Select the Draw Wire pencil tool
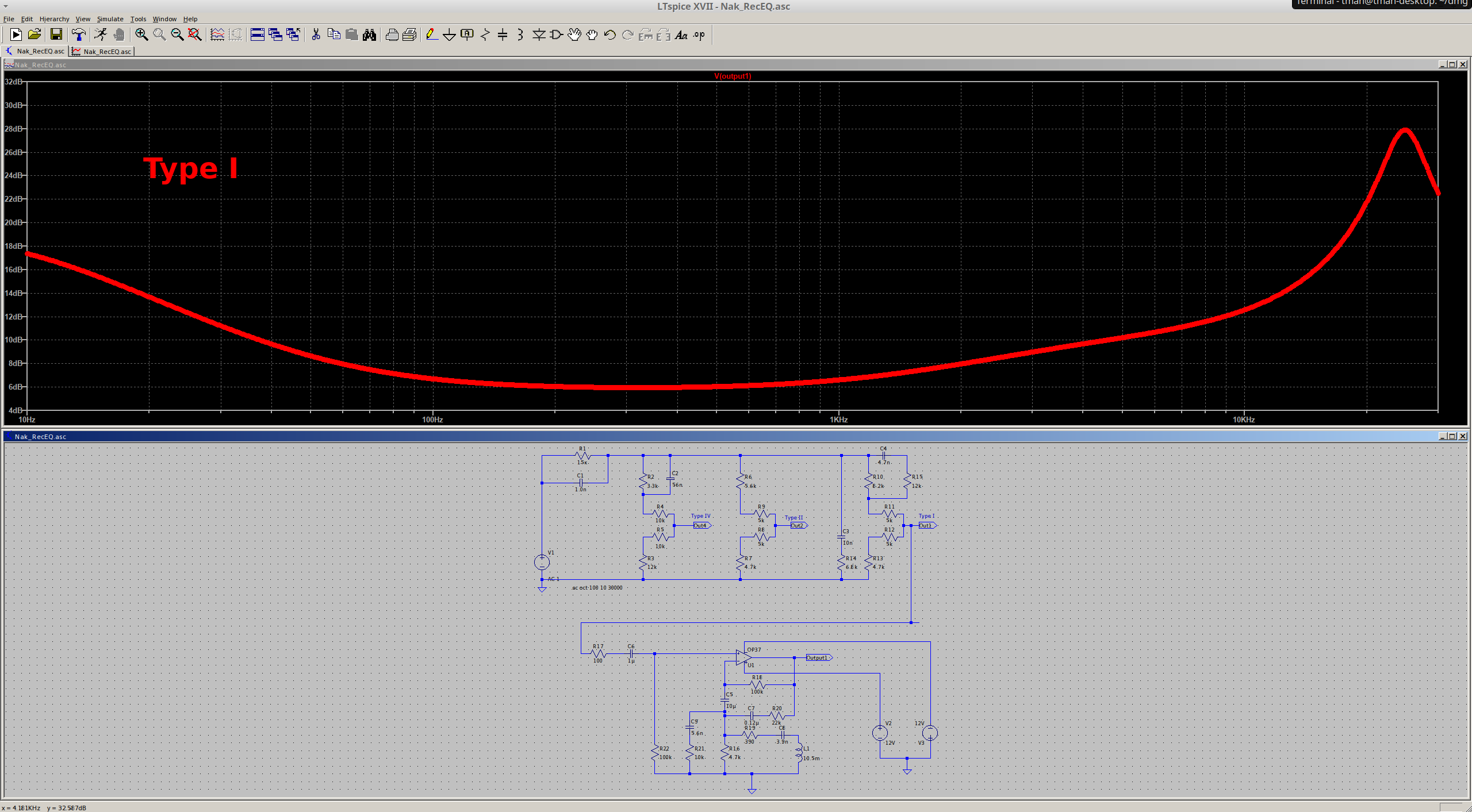This screenshot has width=1472, height=812. pyautogui.click(x=431, y=35)
